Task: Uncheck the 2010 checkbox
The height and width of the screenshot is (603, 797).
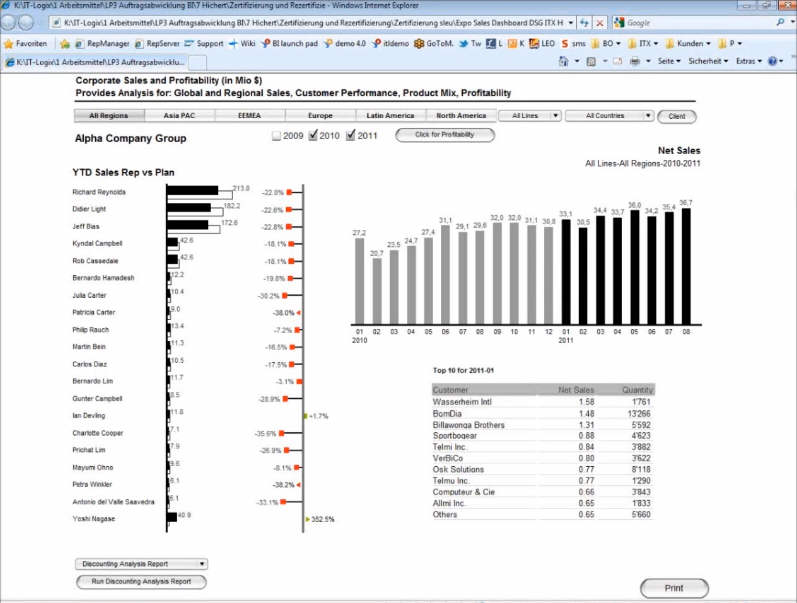Action: [313, 135]
